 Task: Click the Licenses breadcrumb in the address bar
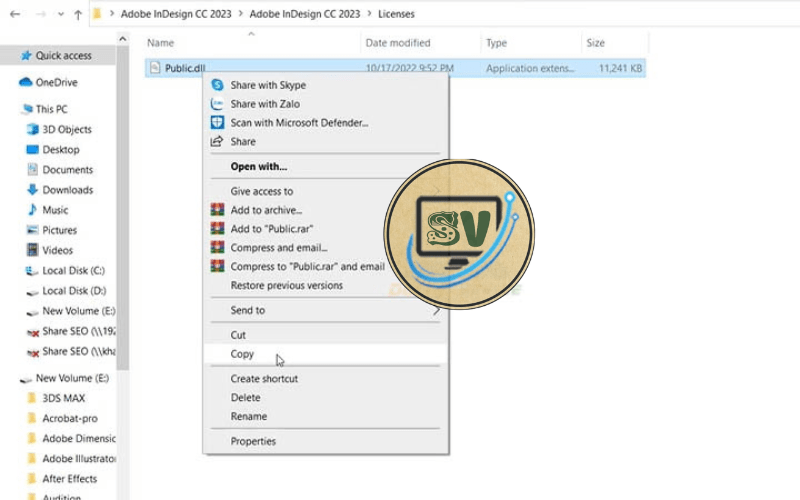396,14
